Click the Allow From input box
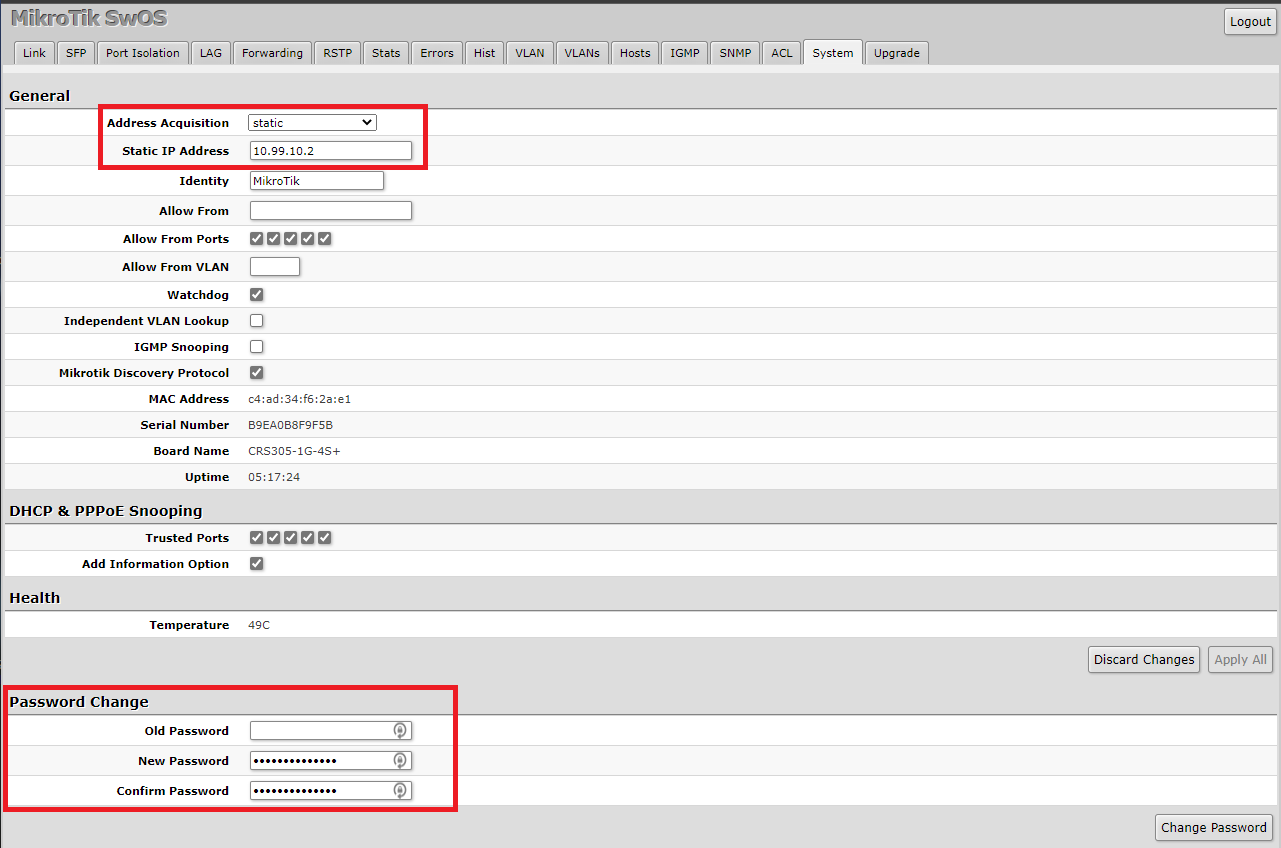Image resolution: width=1281 pixels, height=848 pixels. (x=331, y=211)
